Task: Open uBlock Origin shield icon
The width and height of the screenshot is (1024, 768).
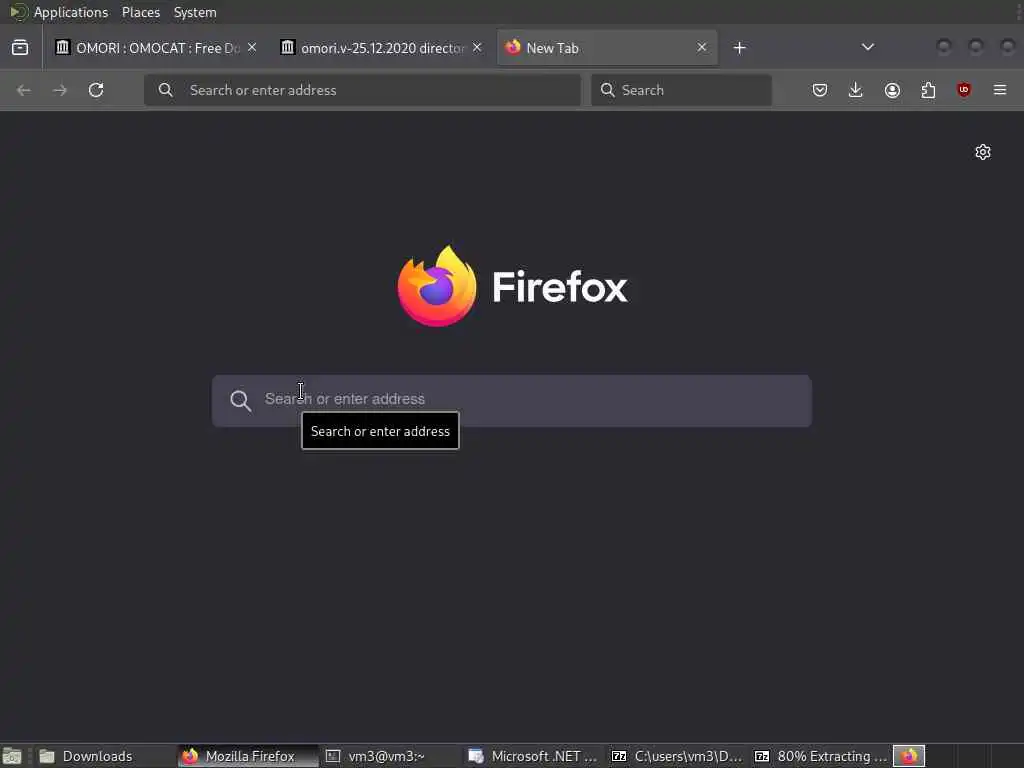Action: [x=964, y=90]
